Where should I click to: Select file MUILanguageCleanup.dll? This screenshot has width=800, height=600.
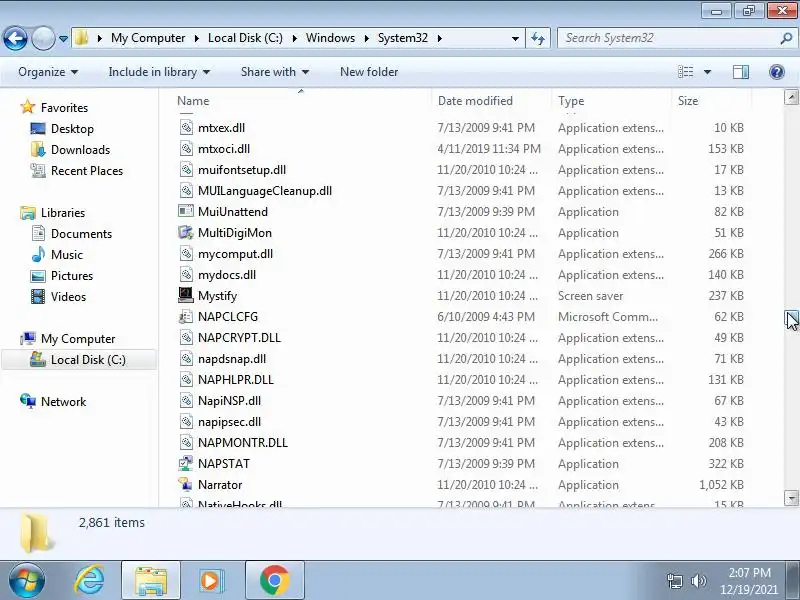(265, 191)
